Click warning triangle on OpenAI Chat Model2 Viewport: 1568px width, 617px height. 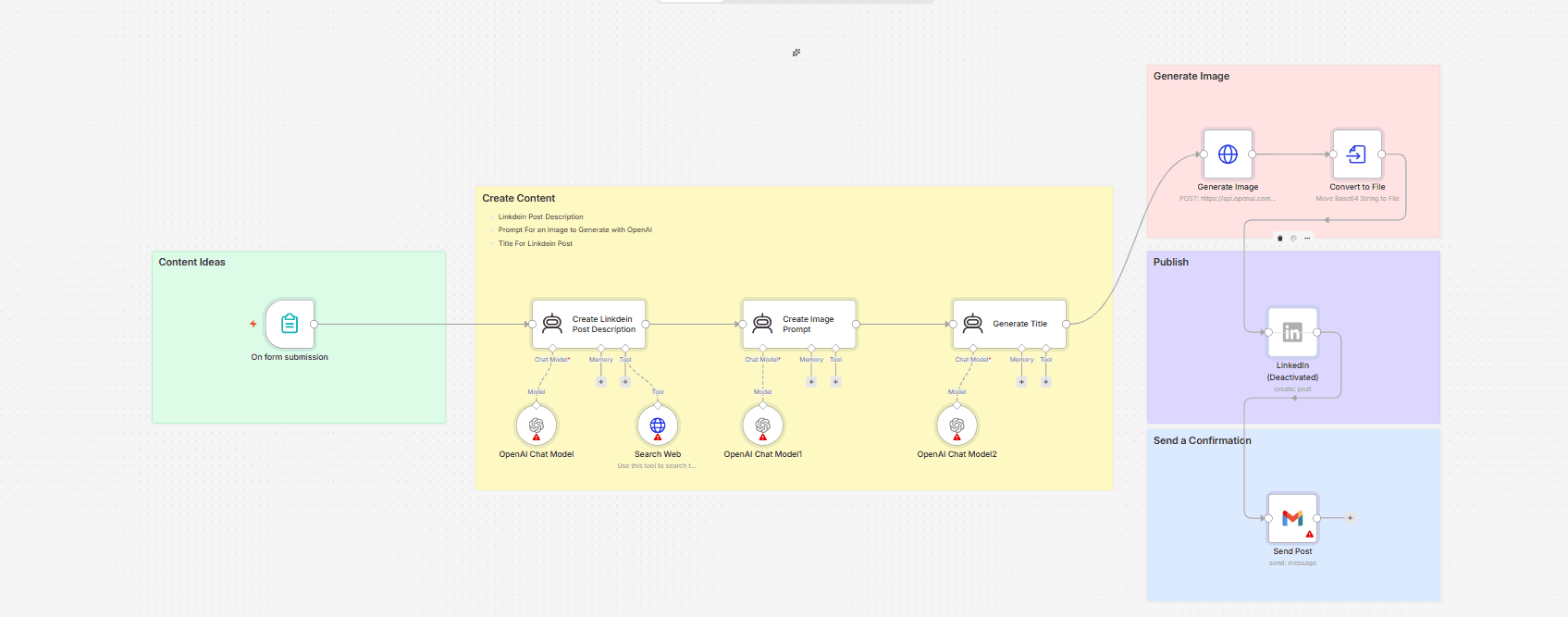pyautogui.click(x=957, y=437)
